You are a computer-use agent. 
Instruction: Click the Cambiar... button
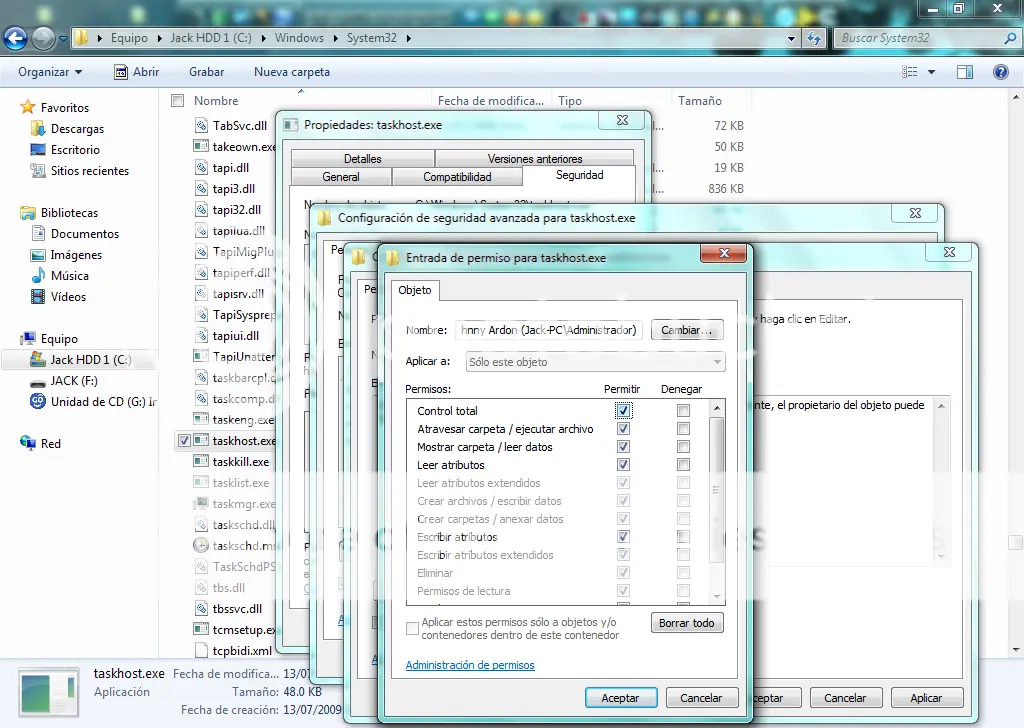pyautogui.click(x=686, y=330)
